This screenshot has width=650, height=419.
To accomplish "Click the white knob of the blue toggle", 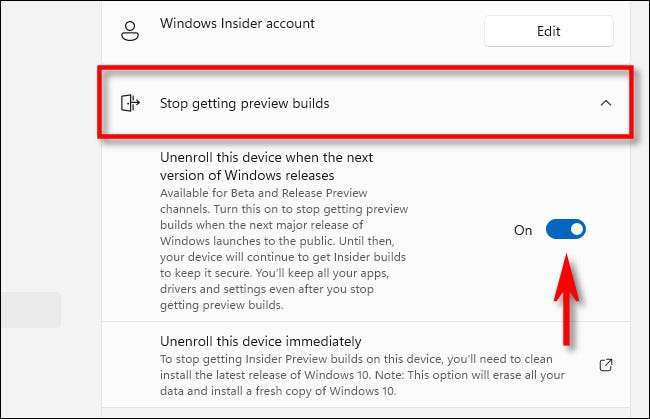I will point(576,230).
